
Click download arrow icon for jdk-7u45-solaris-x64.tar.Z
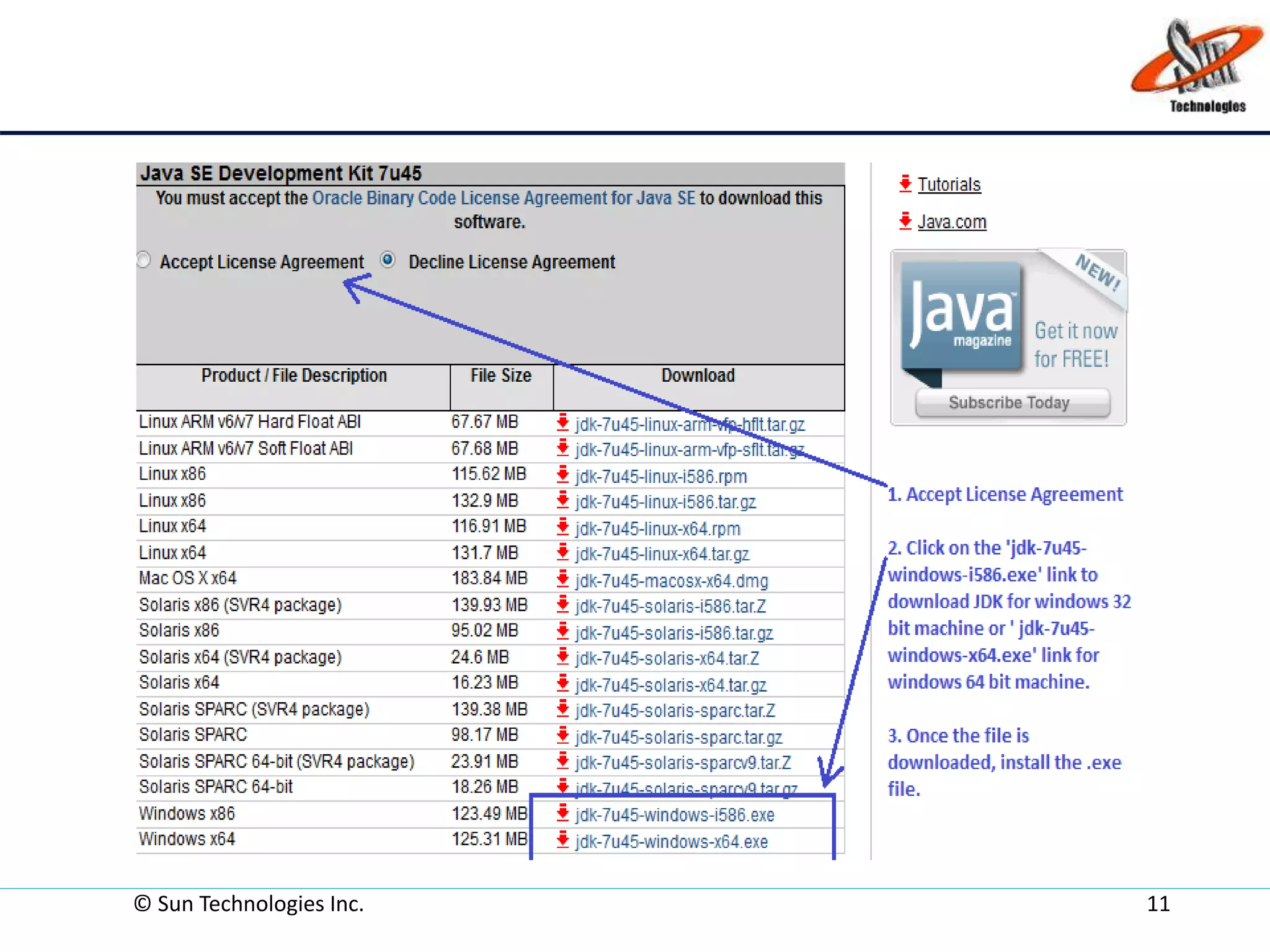click(563, 656)
